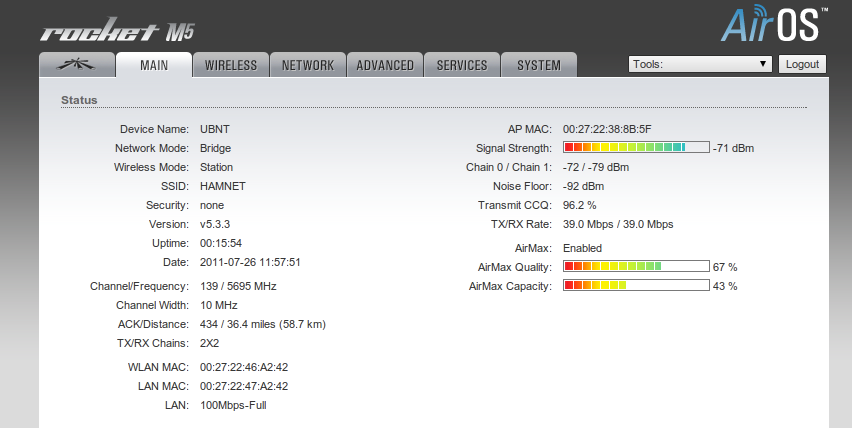Select the ADVANCED tab
Image resolution: width=852 pixels, height=428 pixels.
click(385, 65)
